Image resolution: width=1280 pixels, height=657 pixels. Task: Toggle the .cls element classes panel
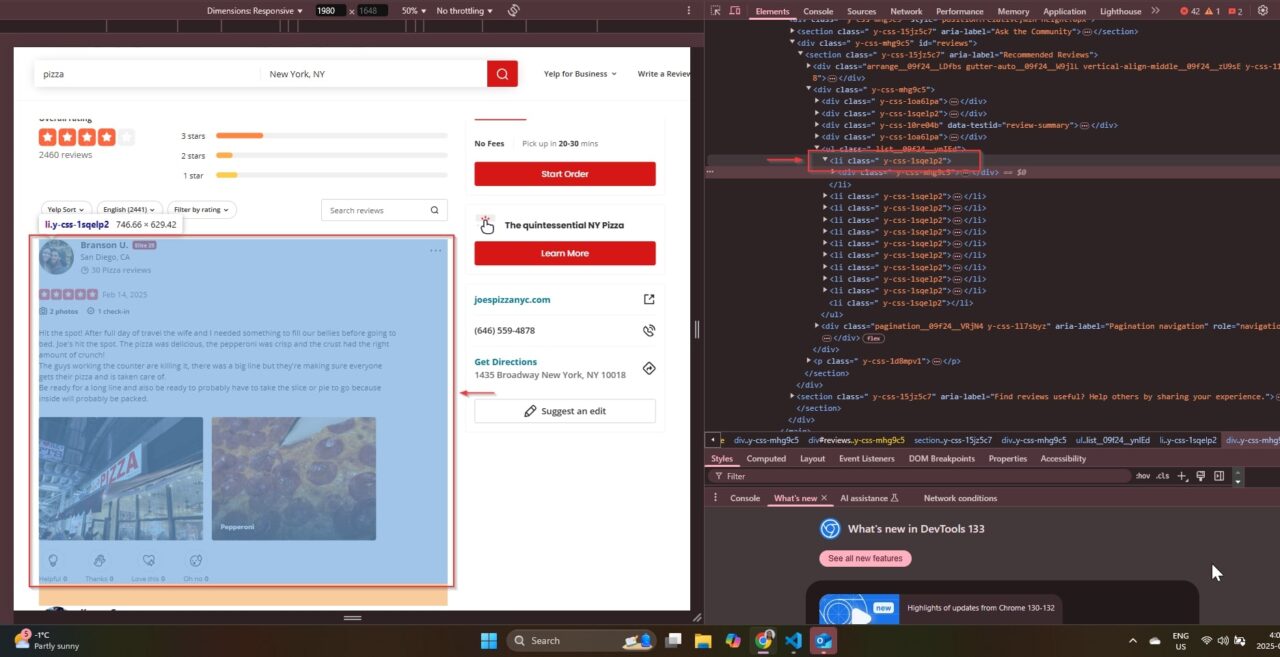pyautogui.click(x=1162, y=476)
